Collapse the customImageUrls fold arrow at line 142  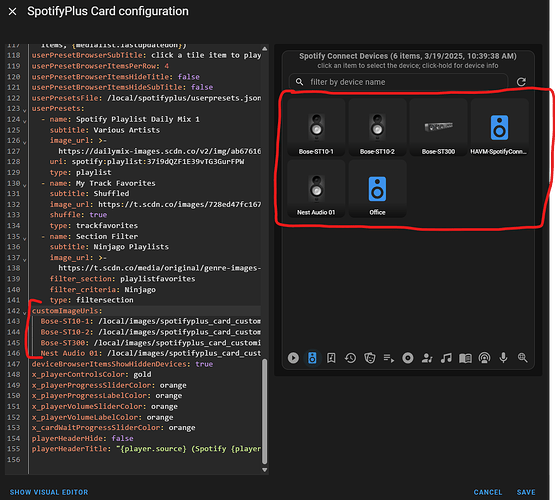pos(24,312)
